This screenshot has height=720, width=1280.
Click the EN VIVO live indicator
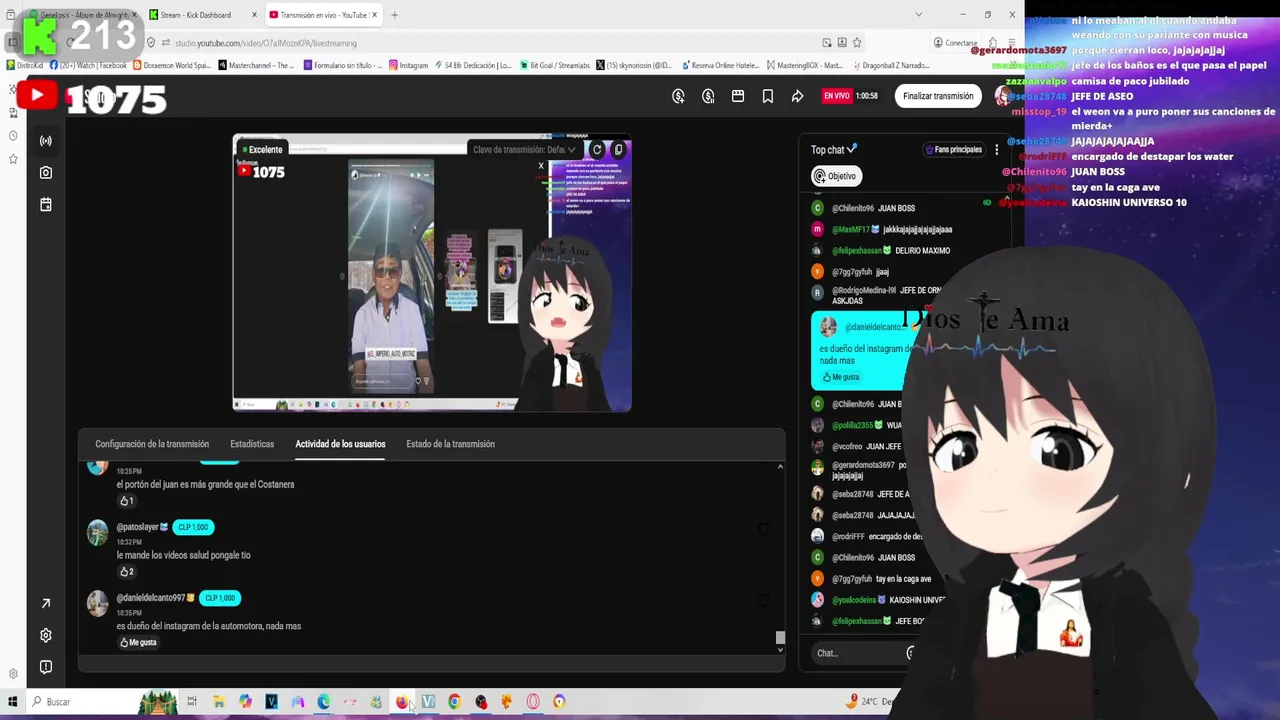(x=836, y=96)
